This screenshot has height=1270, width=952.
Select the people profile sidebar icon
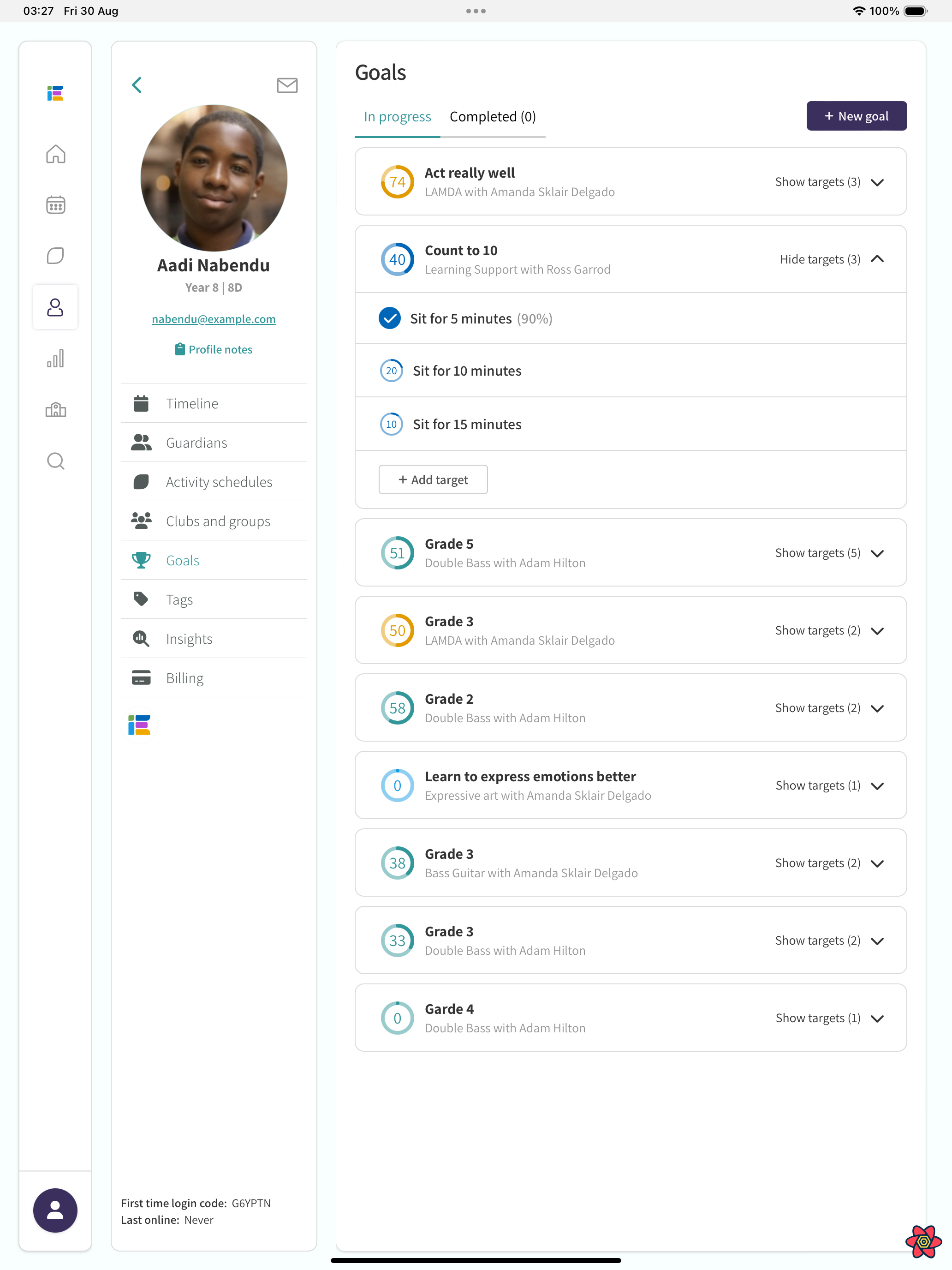pyautogui.click(x=55, y=307)
